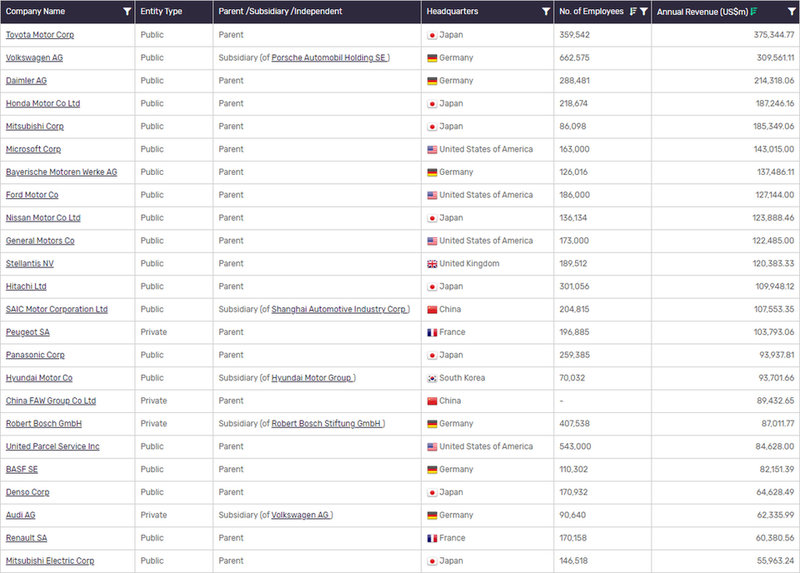This screenshot has width=800, height=573.
Task: Open Porsche Automobil Holding SE parent link
Action: (x=329, y=58)
